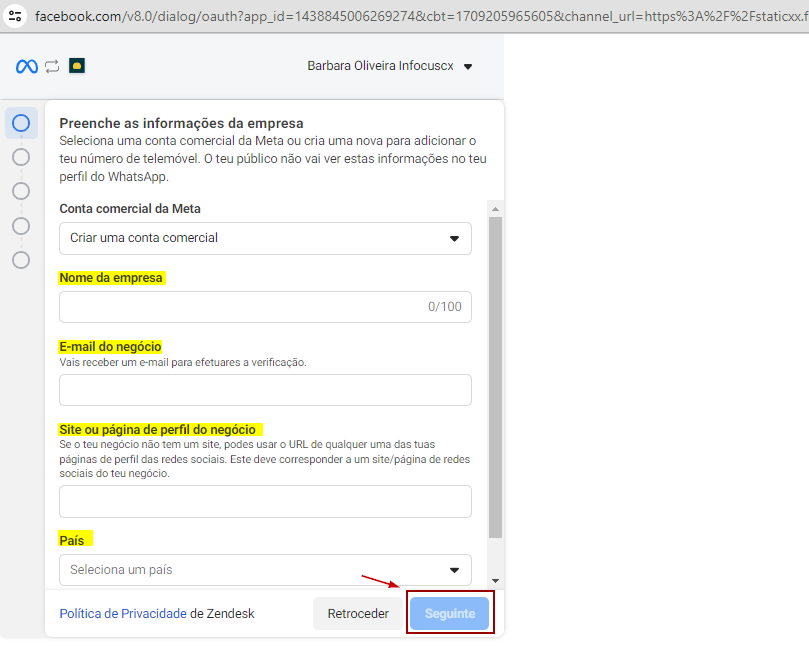
Task: Open the Política de Privacidade link
Action: coord(123,614)
